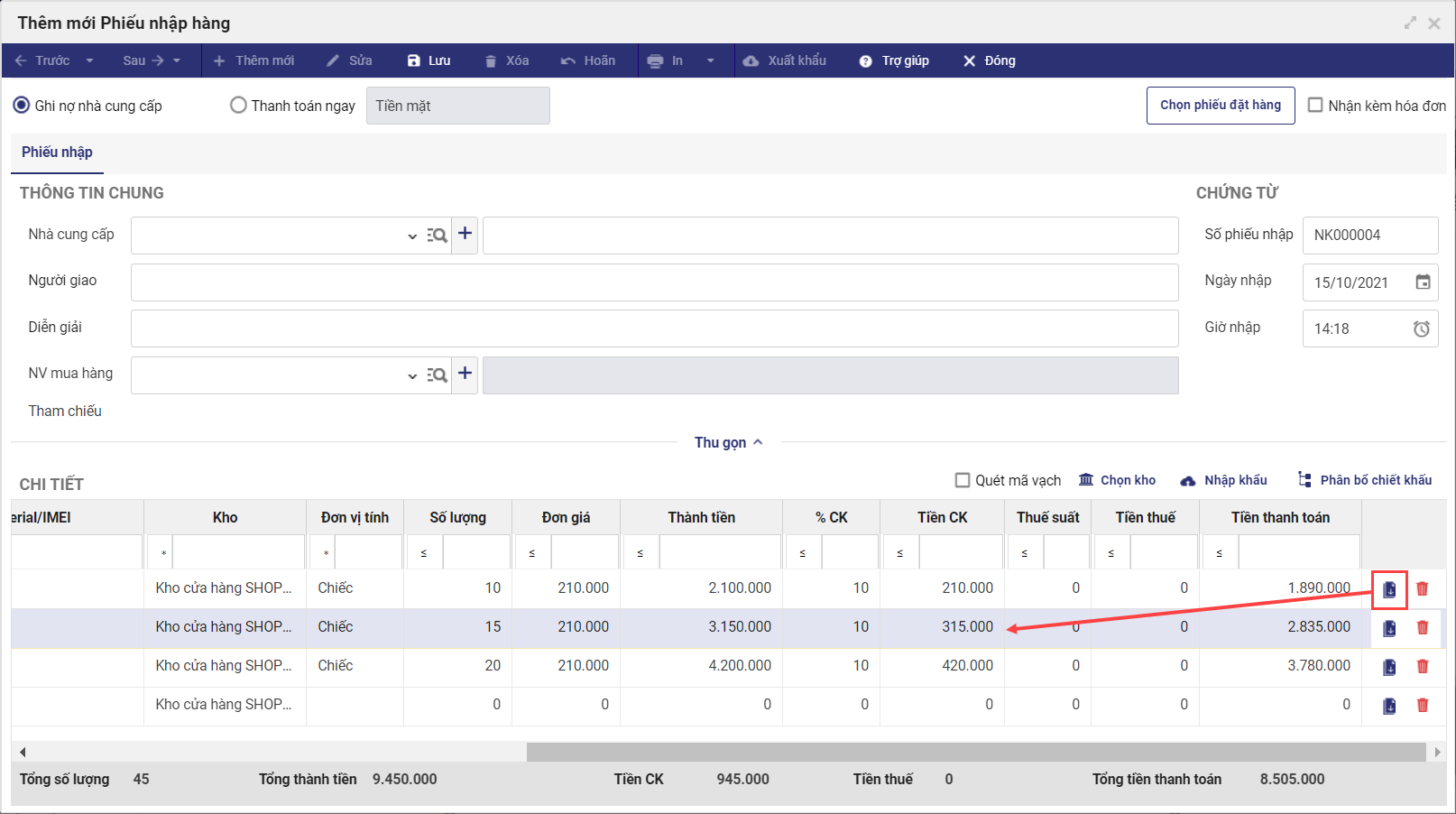Click the Xuất khẩu export icon
Screen dimensions: 1456x814
pos(751,60)
